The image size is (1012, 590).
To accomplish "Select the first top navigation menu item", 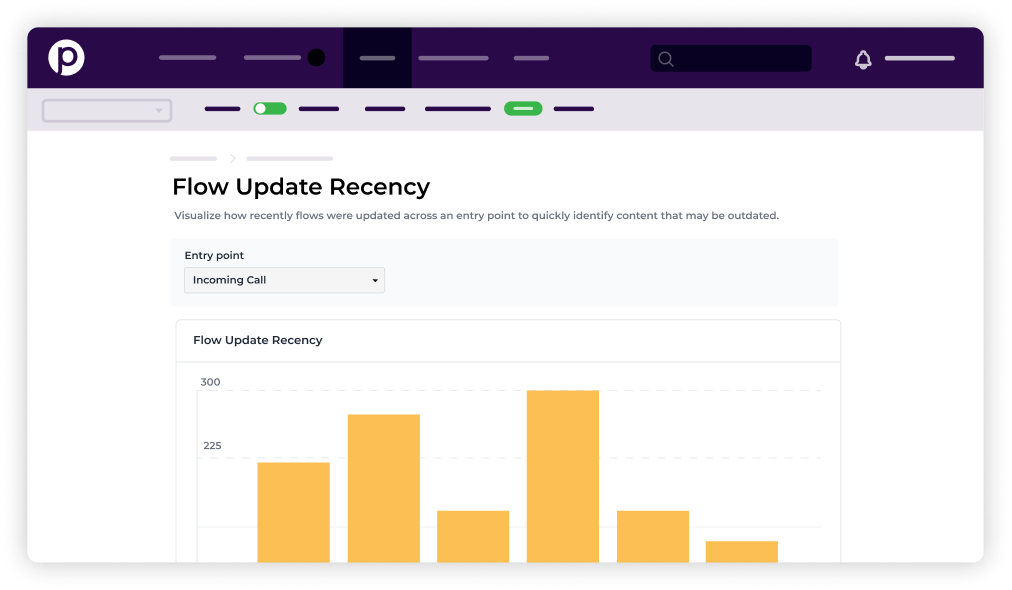I will click(x=187, y=57).
